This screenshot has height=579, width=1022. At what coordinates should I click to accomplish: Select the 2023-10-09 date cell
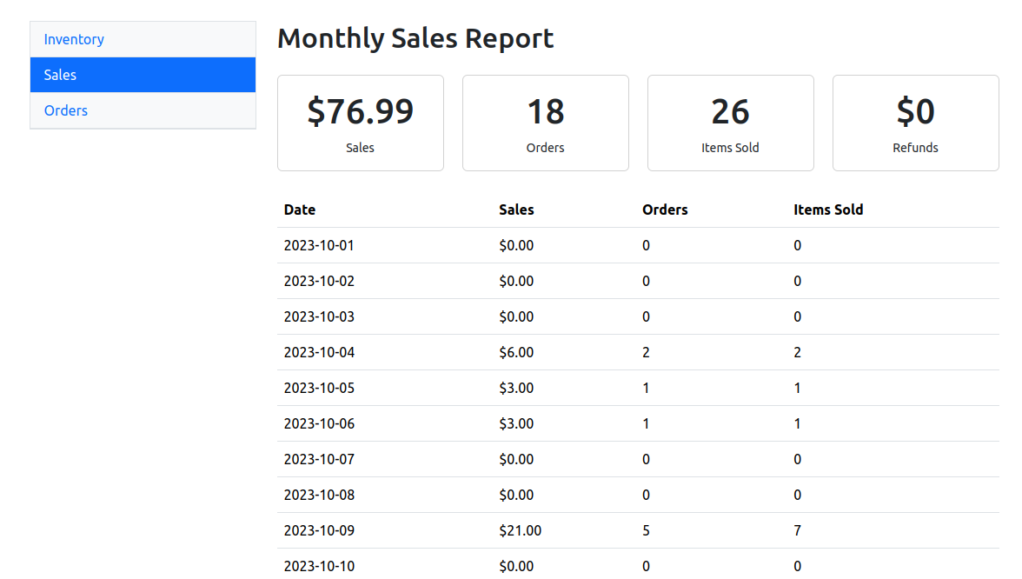319,531
